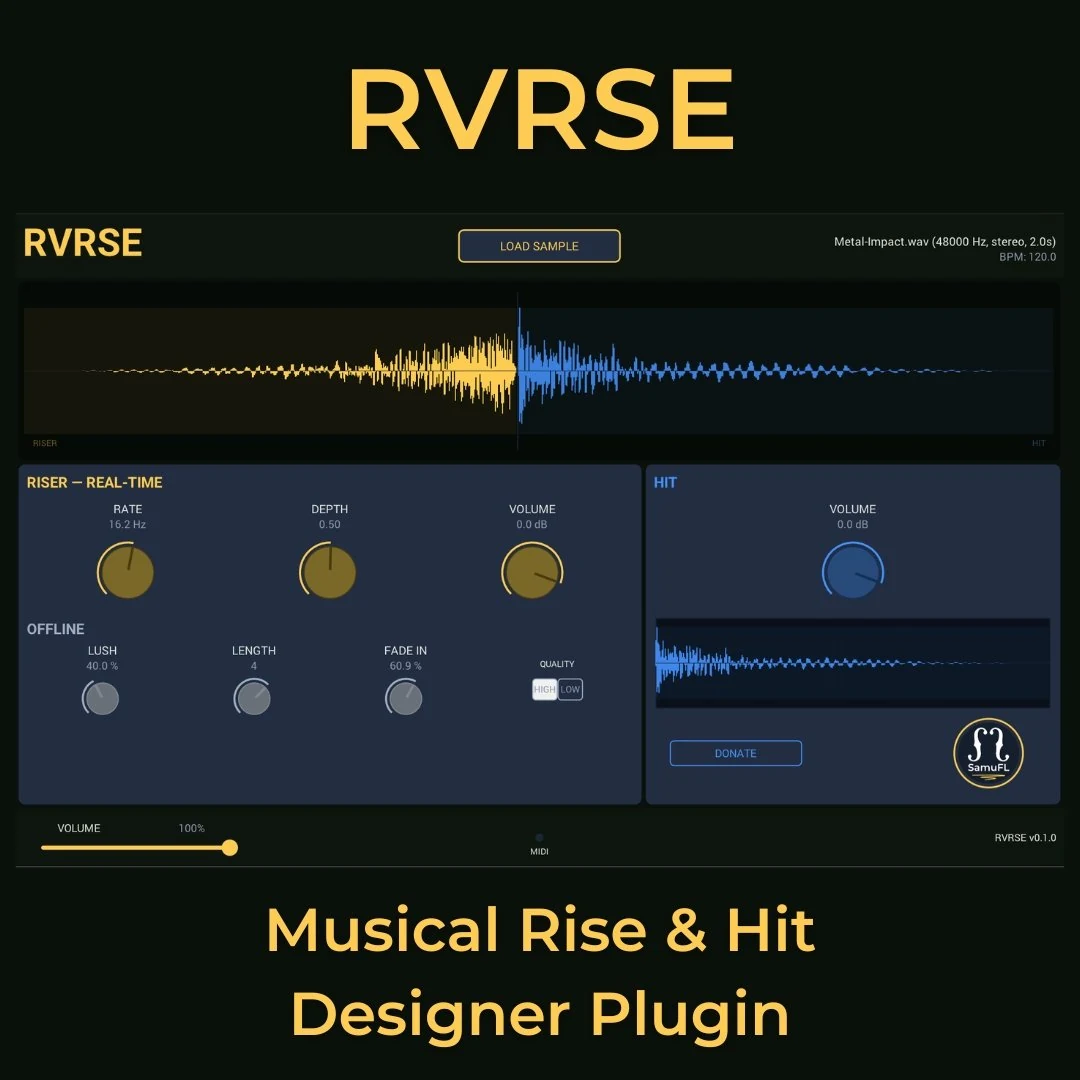Click the HIT marker on the waveform
The image size is (1080, 1080).
1038,443
